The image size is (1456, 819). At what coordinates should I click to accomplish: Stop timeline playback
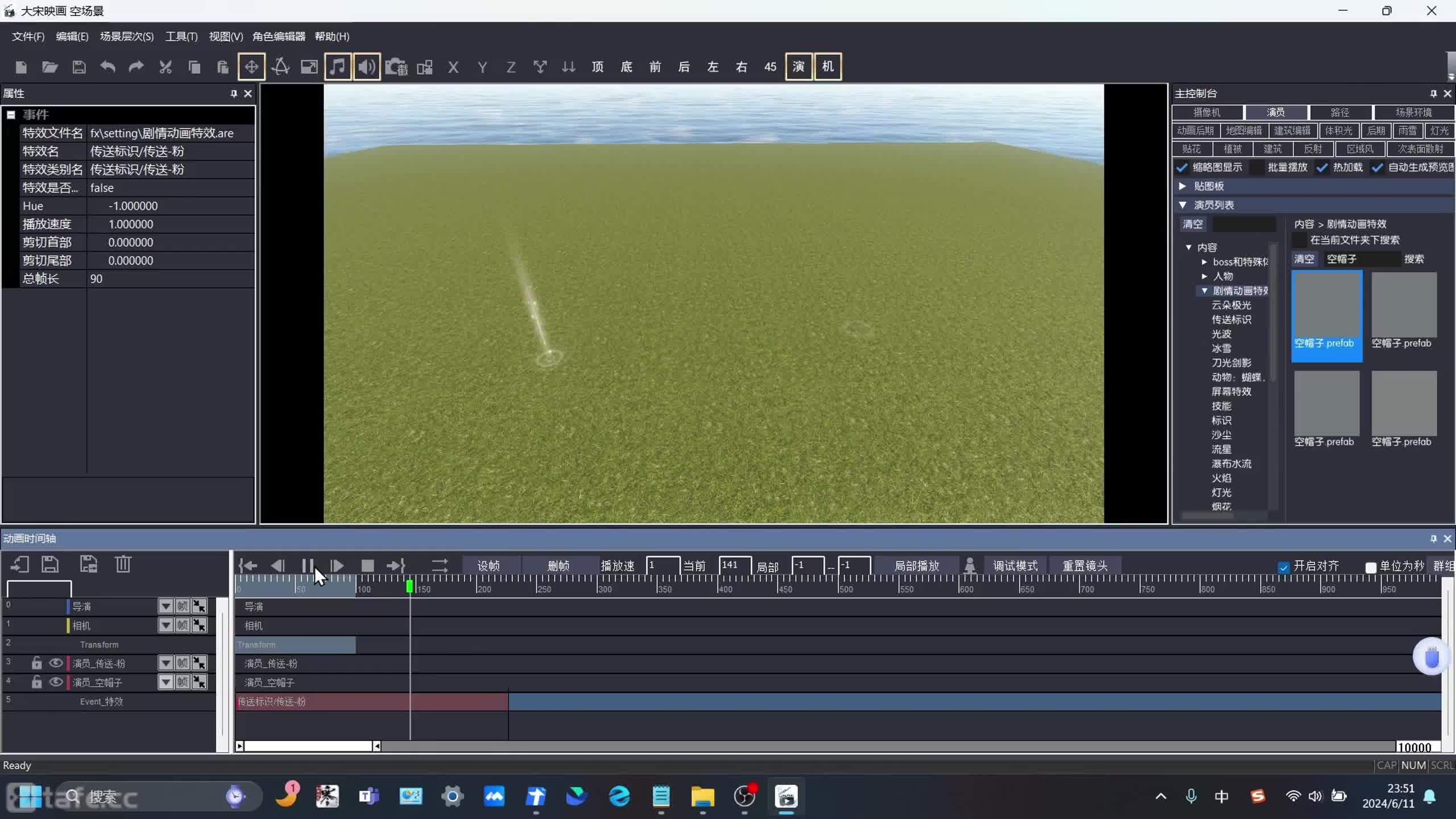pos(367,565)
